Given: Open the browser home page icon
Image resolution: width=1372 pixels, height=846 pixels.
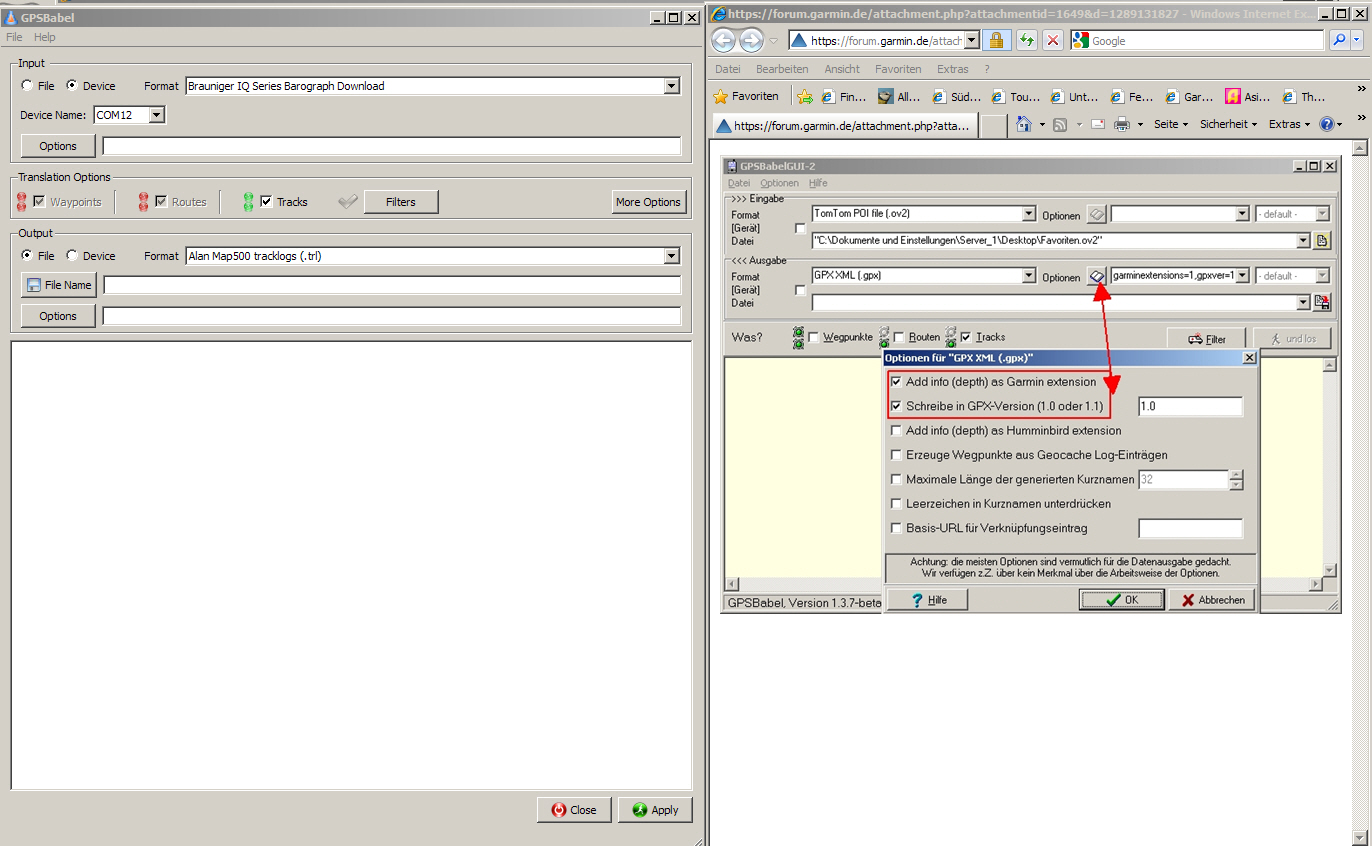Looking at the screenshot, I should pyautogui.click(x=1024, y=125).
